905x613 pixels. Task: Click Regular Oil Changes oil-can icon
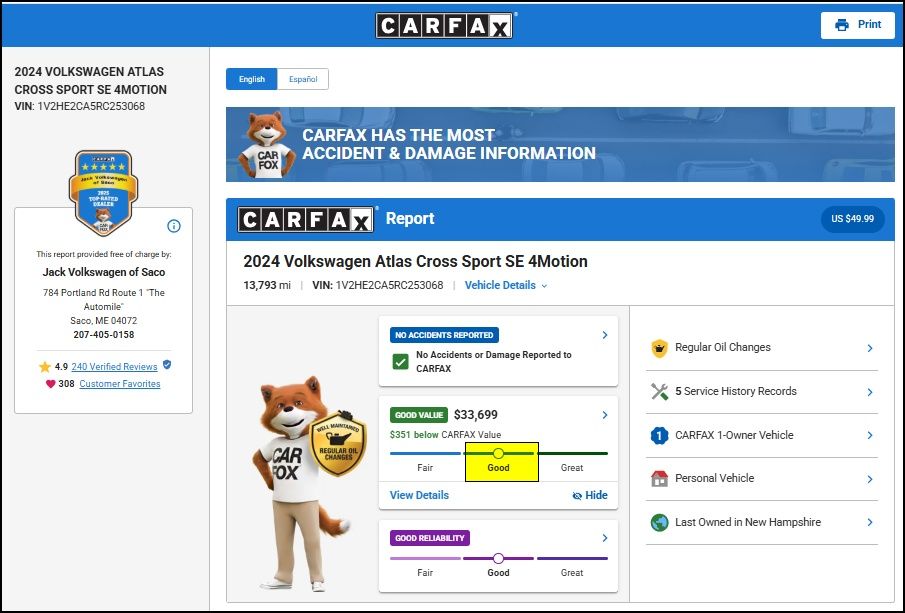point(660,348)
